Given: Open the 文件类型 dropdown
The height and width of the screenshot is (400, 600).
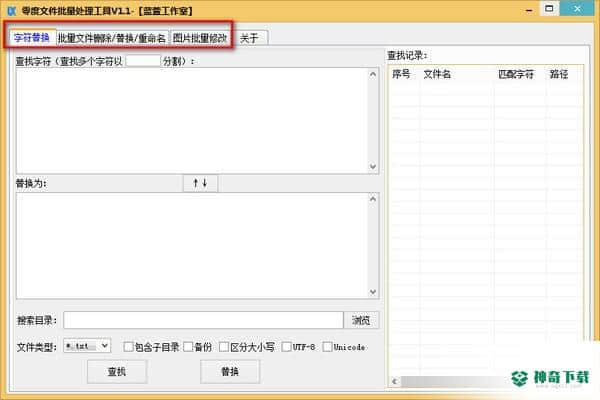Looking at the screenshot, I should [87, 346].
